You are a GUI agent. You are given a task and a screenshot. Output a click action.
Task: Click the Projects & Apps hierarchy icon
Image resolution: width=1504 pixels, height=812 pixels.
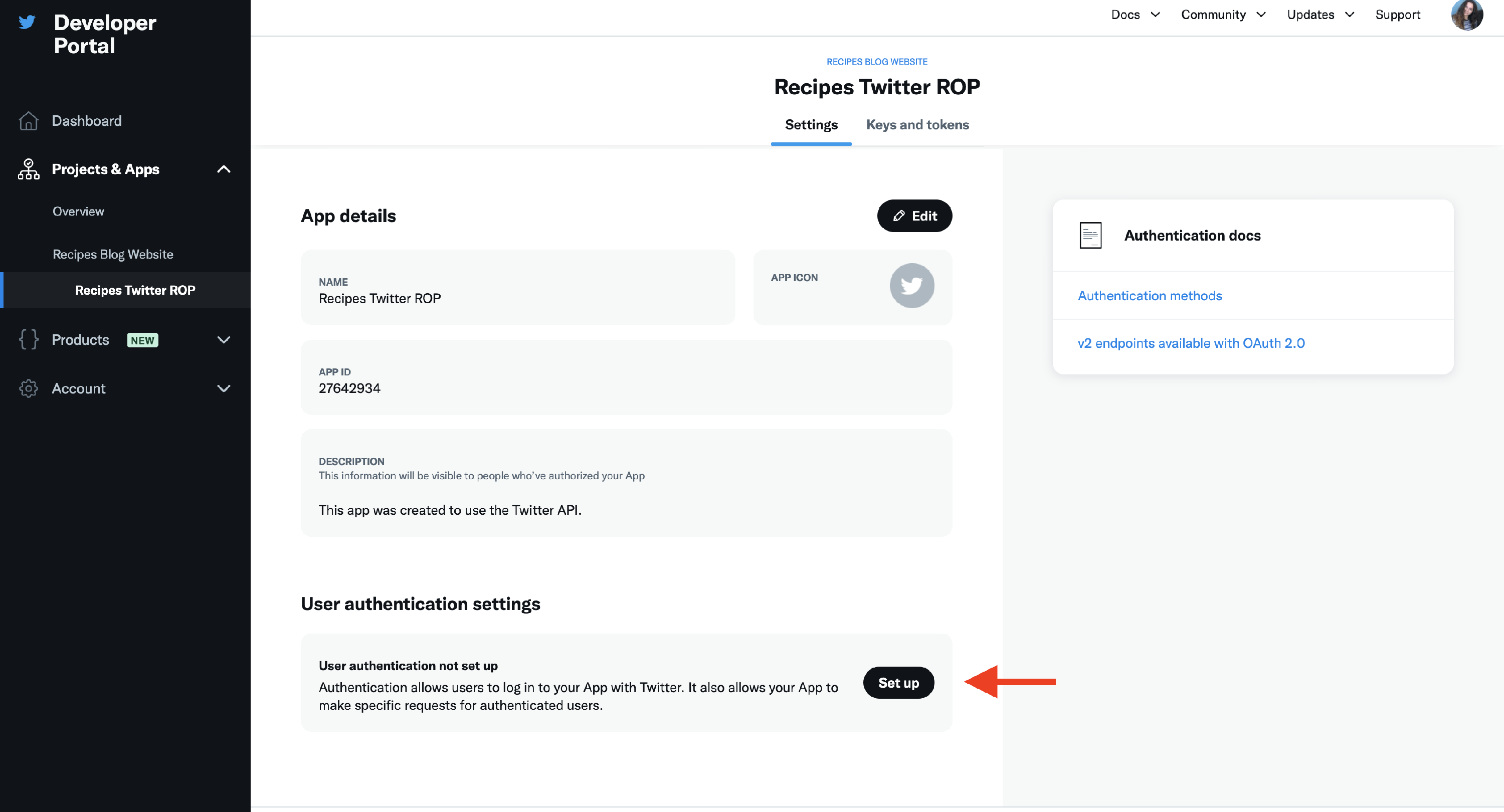[28, 169]
